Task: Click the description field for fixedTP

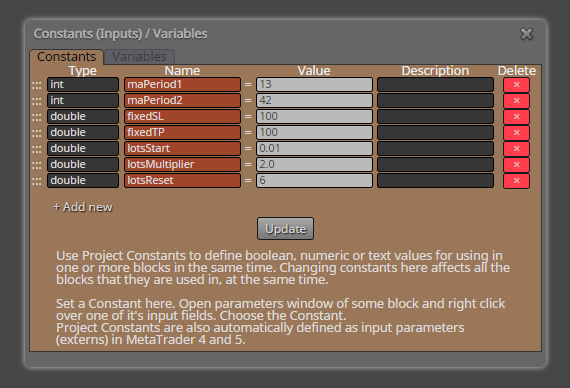Action: [x=435, y=132]
